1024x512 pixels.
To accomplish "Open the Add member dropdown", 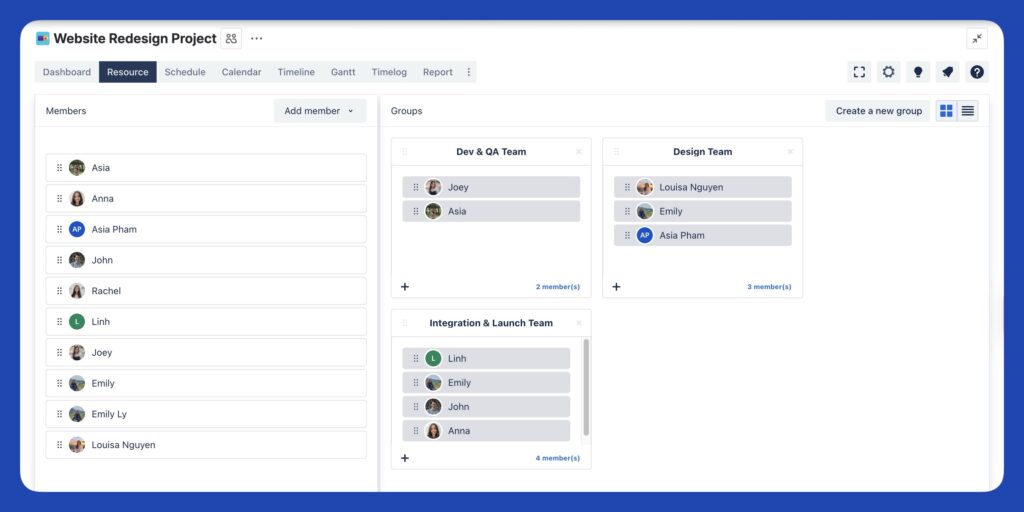I will 320,111.
